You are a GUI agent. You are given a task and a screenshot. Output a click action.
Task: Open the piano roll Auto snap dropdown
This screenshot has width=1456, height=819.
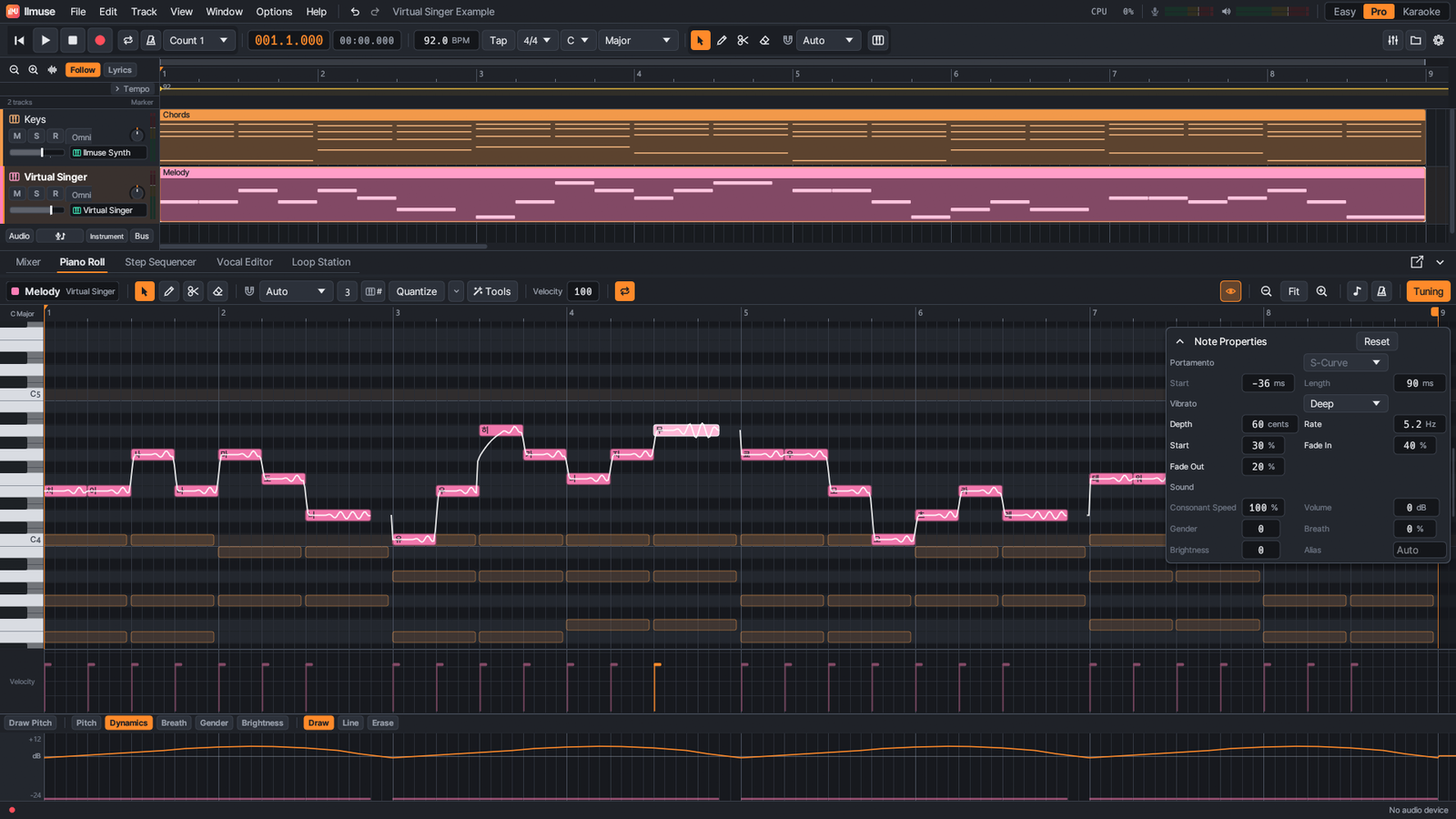click(x=296, y=291)
